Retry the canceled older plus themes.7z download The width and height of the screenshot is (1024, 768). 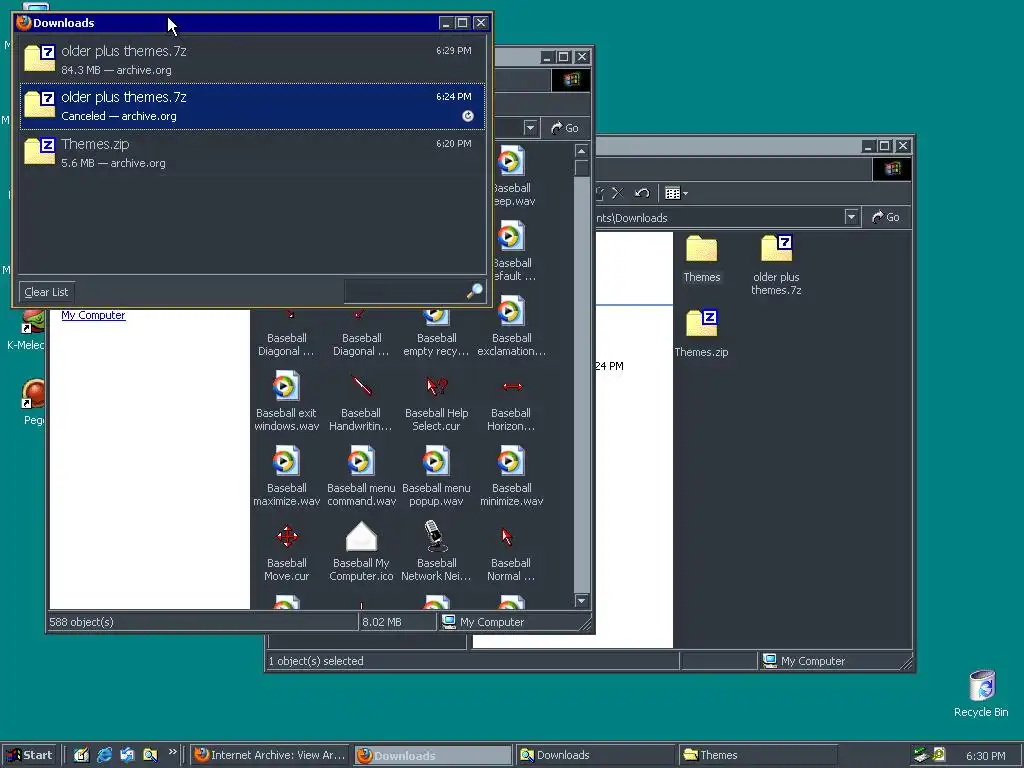click(x=468, y=116)
